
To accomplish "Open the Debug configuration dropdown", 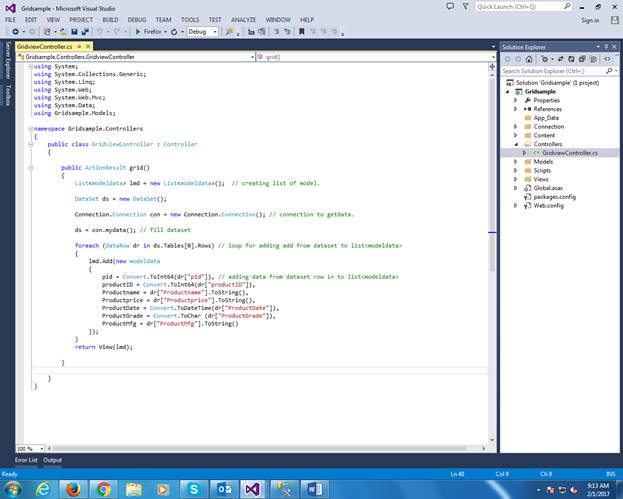I will pyautogui.click(x=202, y=32).
